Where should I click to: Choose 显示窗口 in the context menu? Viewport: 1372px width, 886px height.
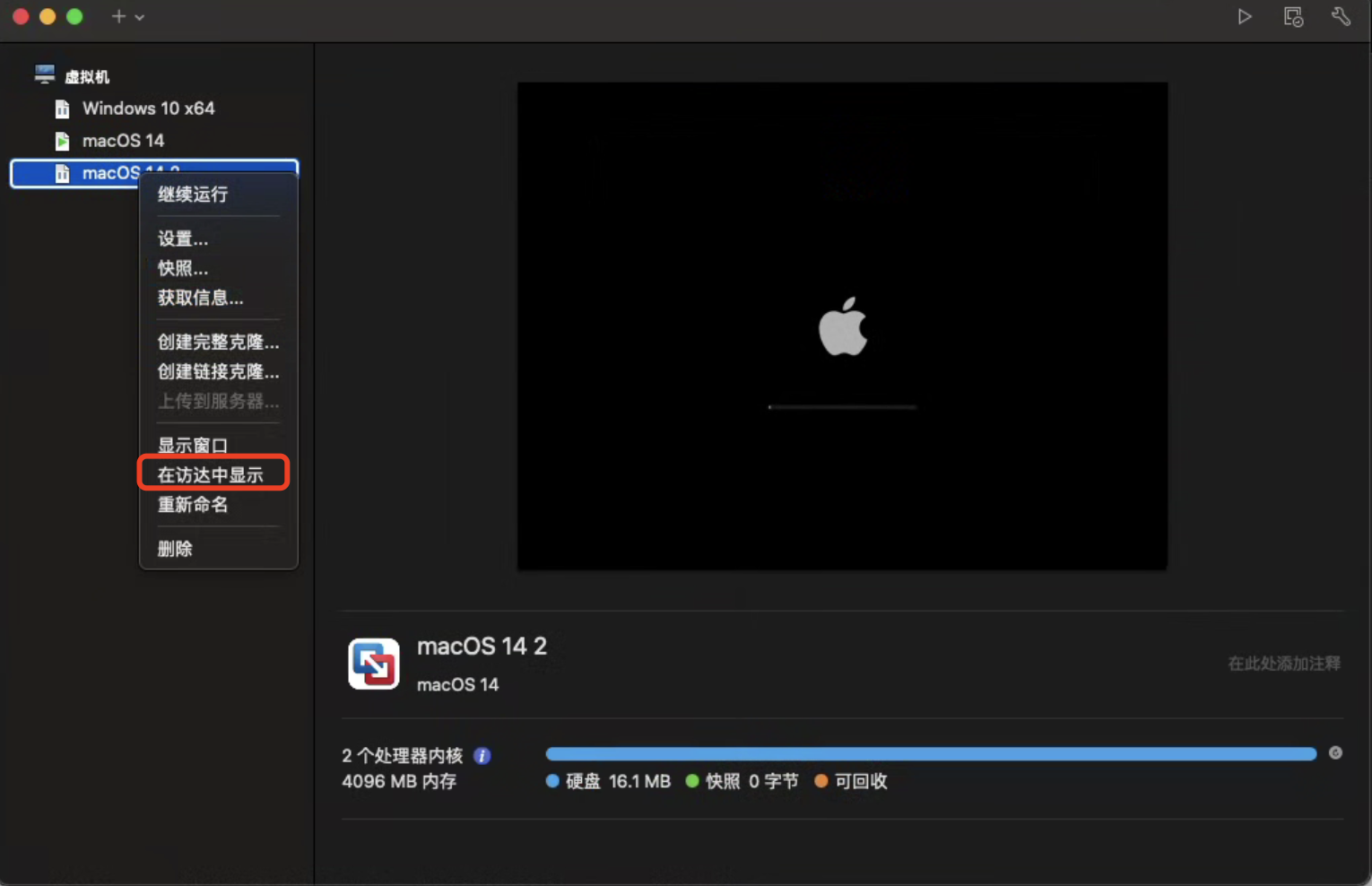193,446
